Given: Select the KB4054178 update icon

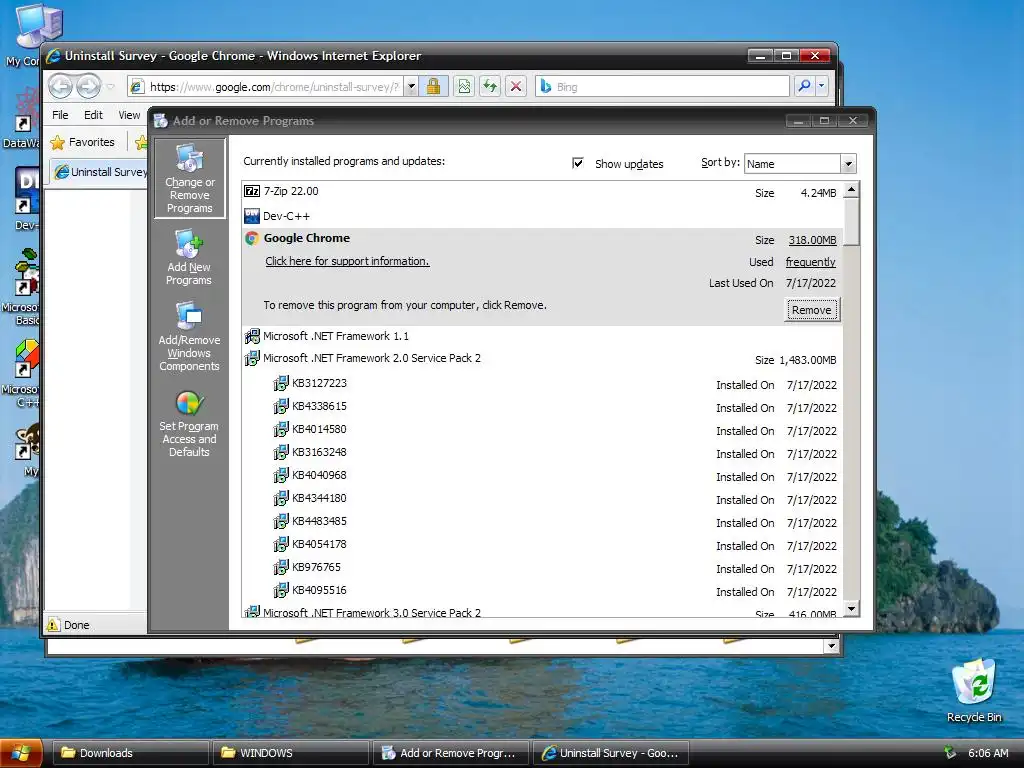Looking at the screenshot, I should (281, 544).
